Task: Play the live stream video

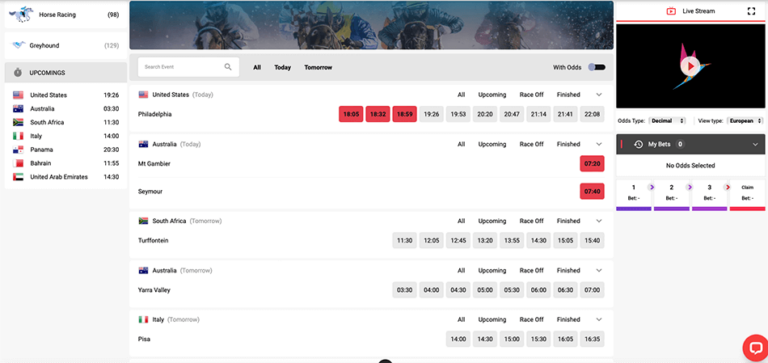Action: pos(690,66)
